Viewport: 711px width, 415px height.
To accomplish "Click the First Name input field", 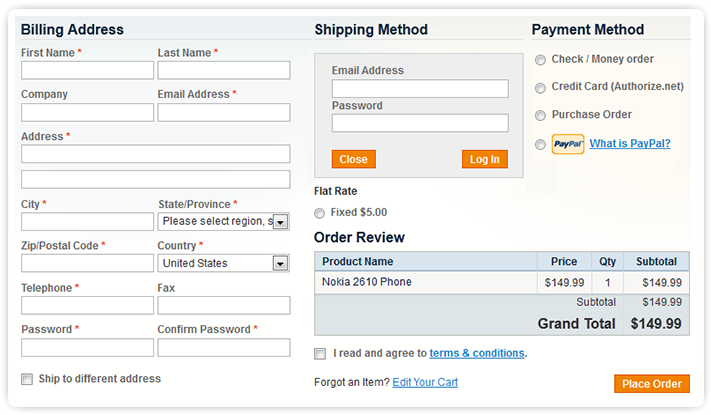I will coord(87,71).
